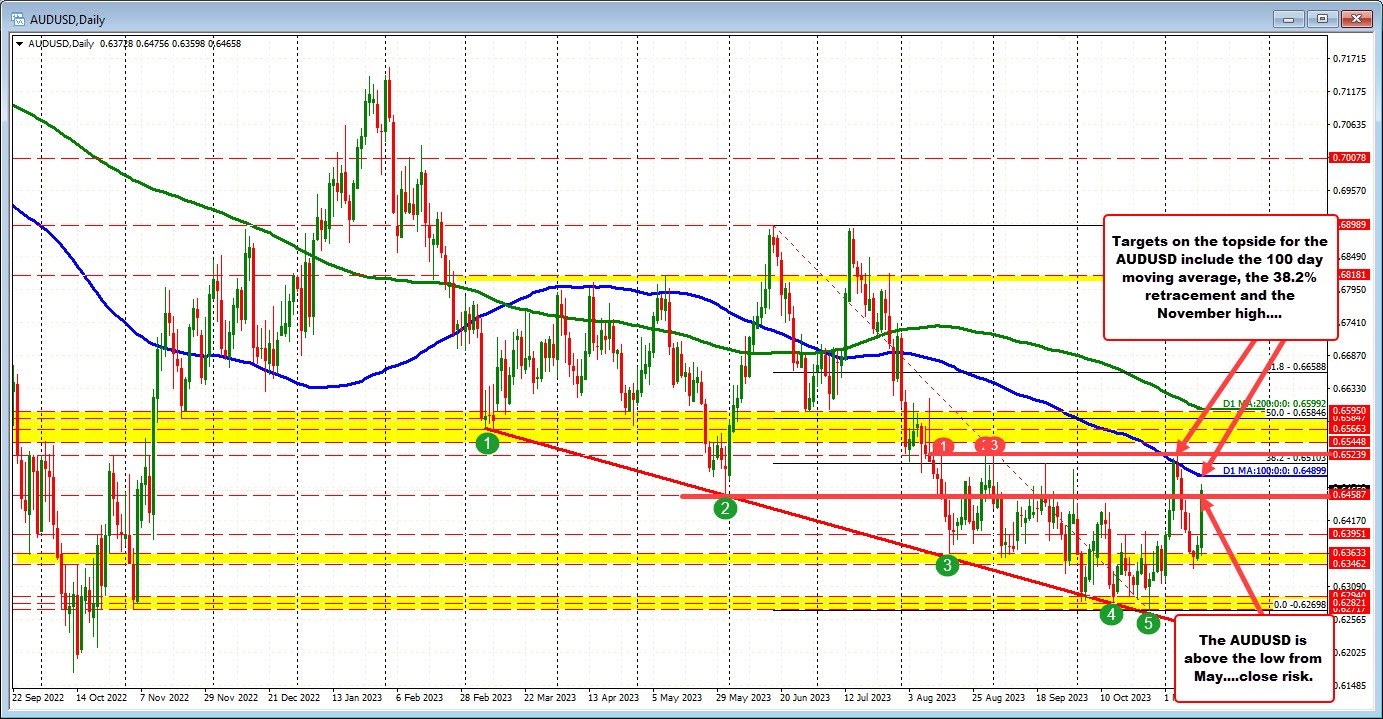Select the green circle 1 trendline marker
The height and width of the screenshot is (719, 1383).
tap(487, 442)
